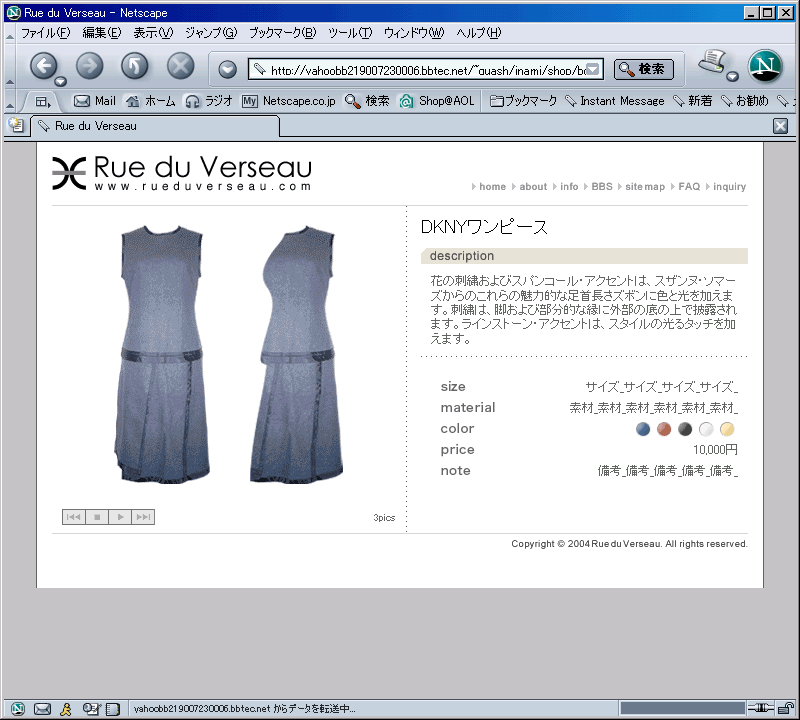This screenshot has height=720, width=800.
Task: Click the Forward arrow navigation button
Action: 90,66
